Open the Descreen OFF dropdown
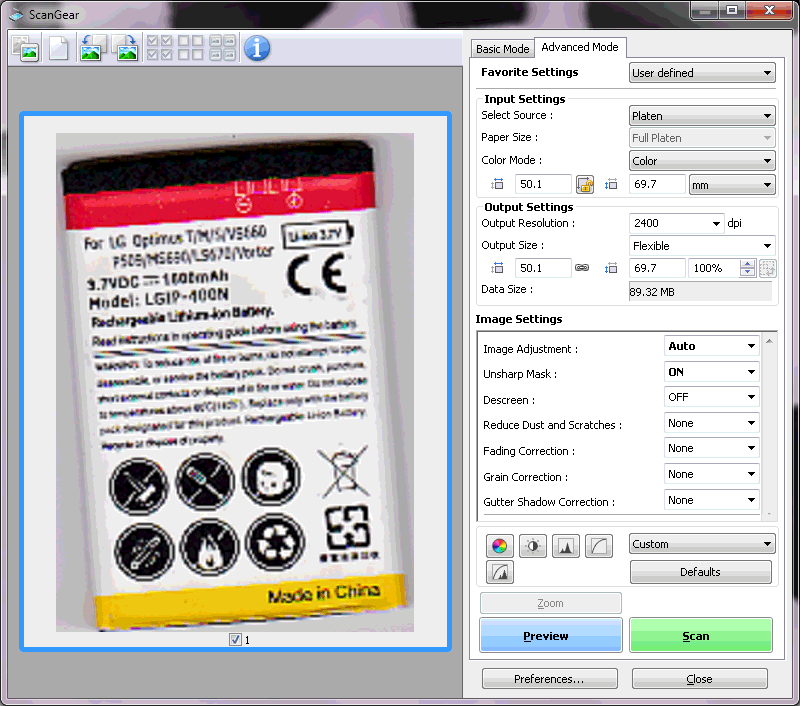The width and height of the screenshot is (800, 706). pyautogui.click(x=711, y=397)
